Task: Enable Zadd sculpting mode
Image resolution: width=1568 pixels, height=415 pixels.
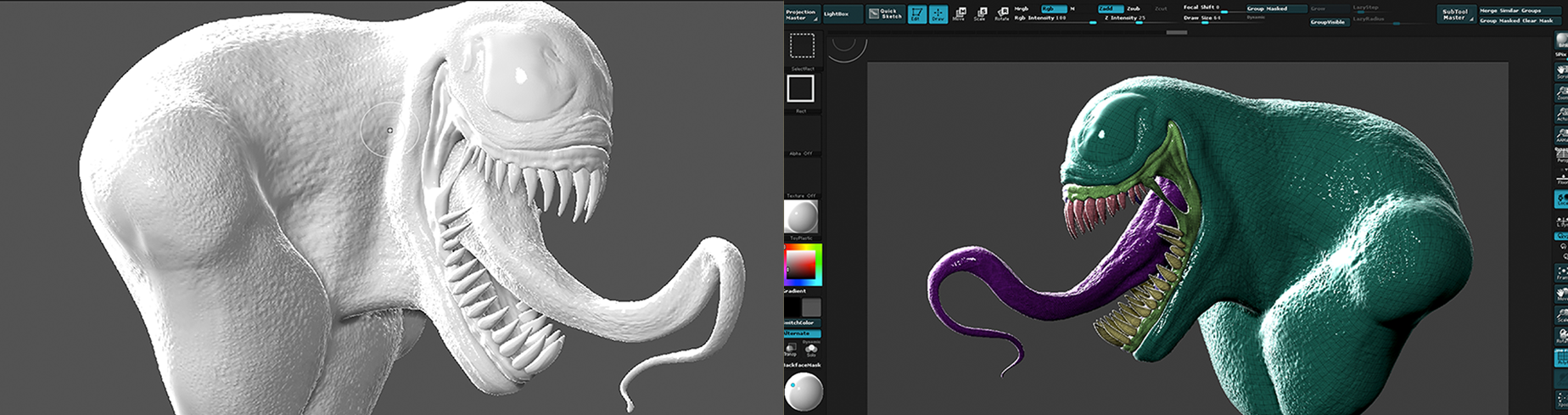Action: pyautogui.click(x=1110, y=8)
